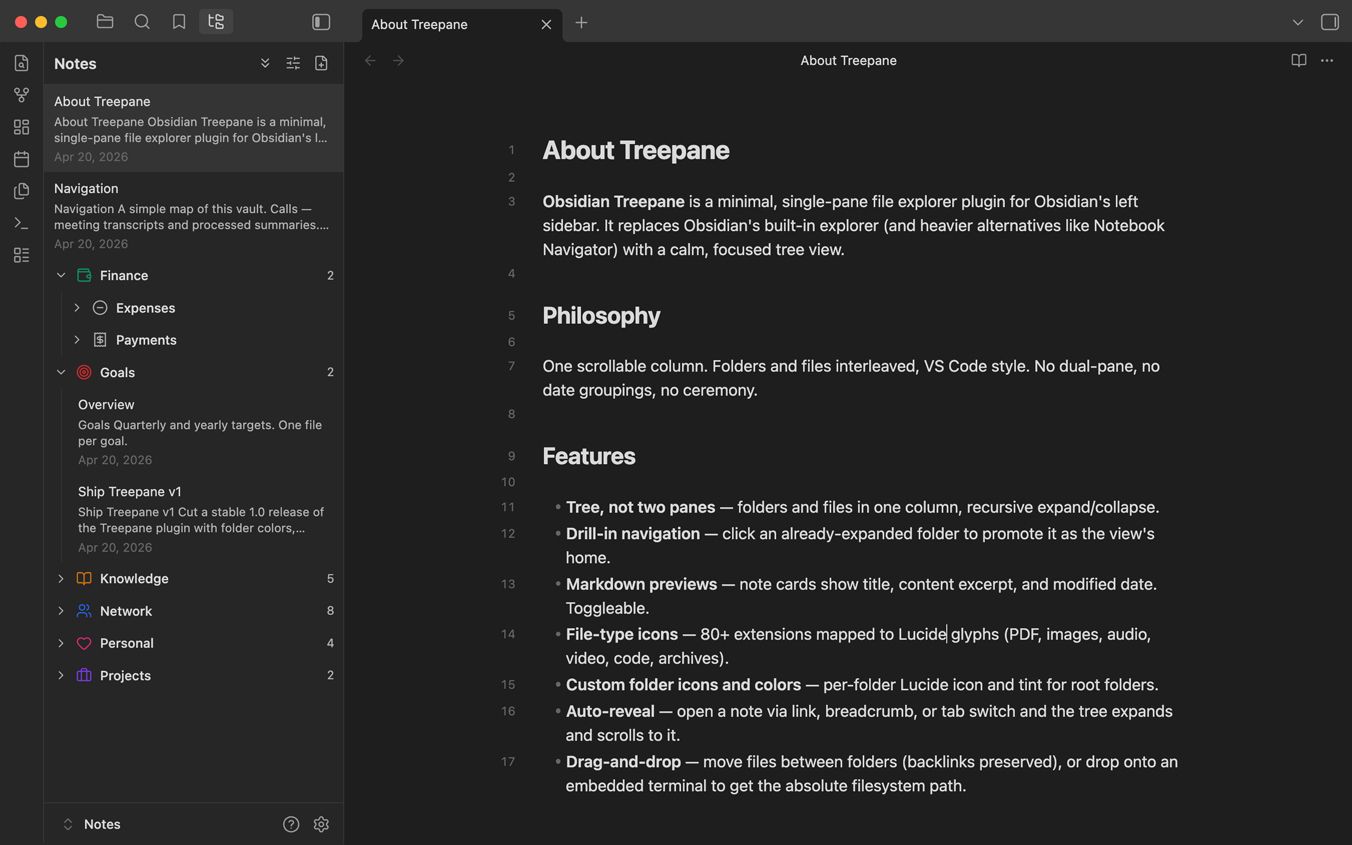The width and height of the screenshot is (1352, 845).
Task: Select the About Treepane tab
Action: [462, 24]
